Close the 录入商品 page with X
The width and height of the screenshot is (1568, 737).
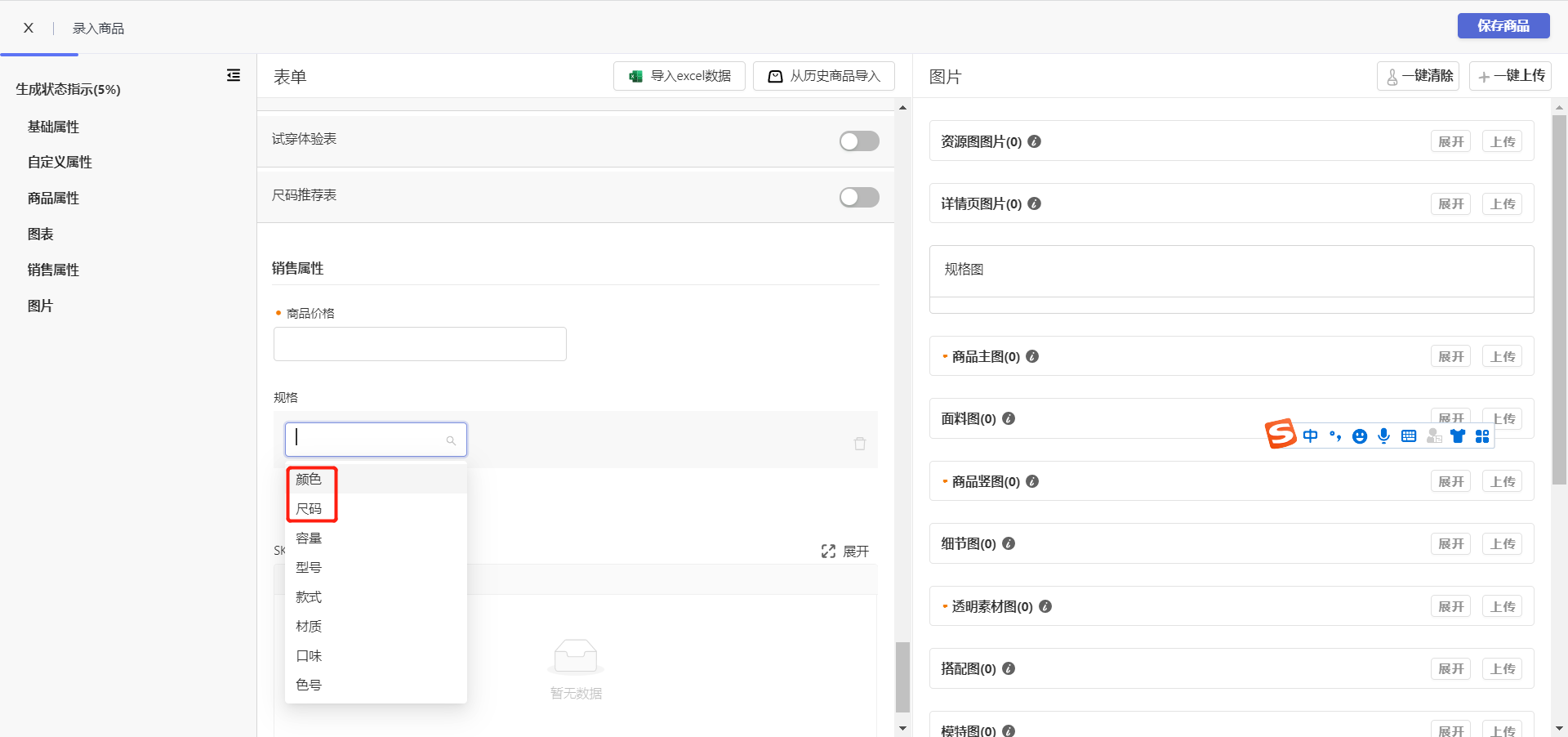[x=29, y=28]
